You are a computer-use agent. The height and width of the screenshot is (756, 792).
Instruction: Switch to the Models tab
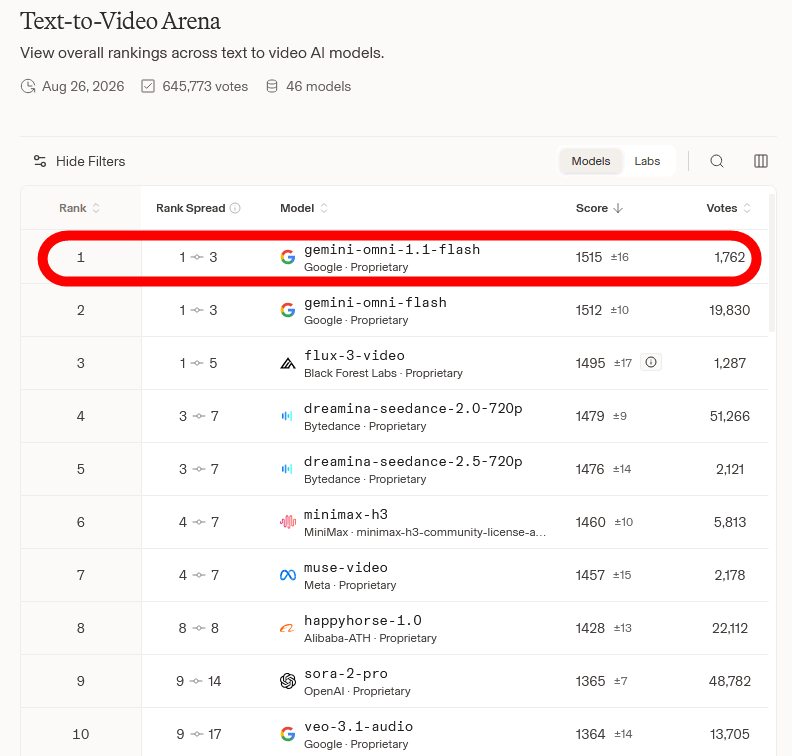tap(590, 161)
